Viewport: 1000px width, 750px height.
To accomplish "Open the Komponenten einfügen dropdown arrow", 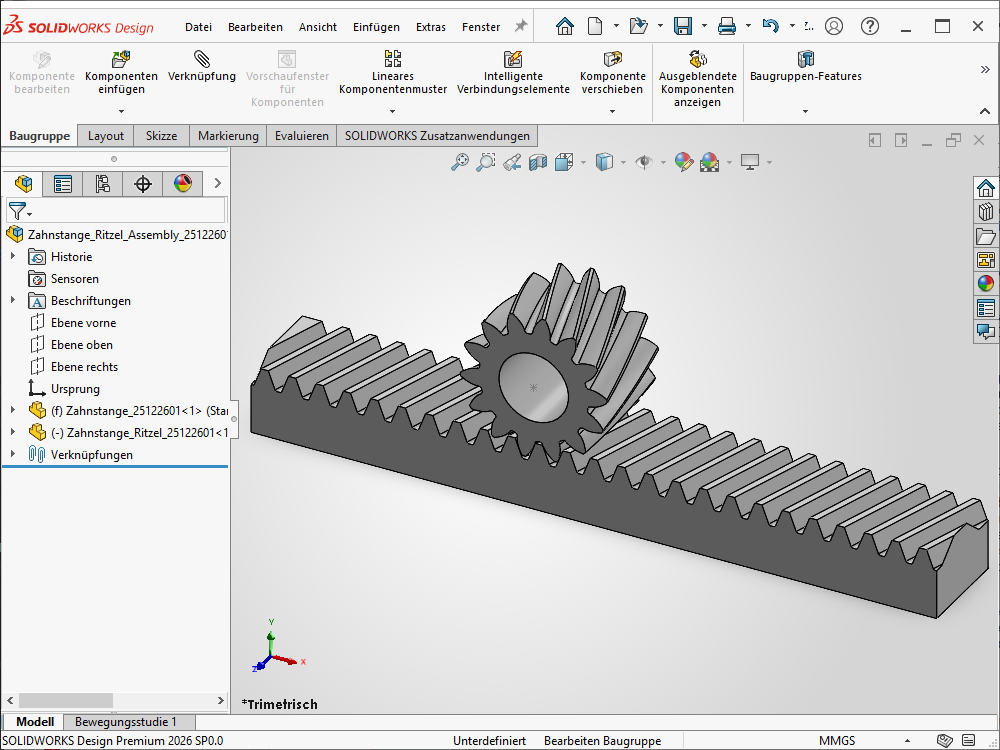I will click(x=121, y=111).
